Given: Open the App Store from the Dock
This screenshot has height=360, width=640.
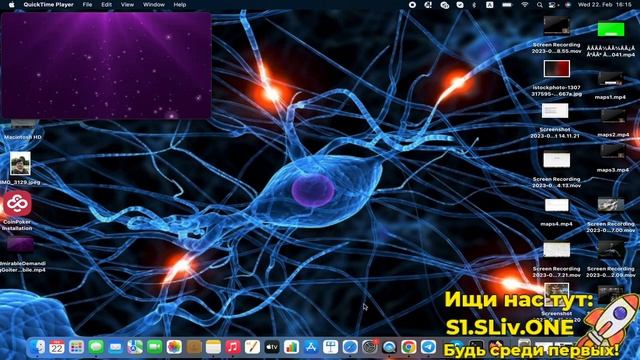Looking at the screenshot, I should pyautogui.click(x=311, y=347).
